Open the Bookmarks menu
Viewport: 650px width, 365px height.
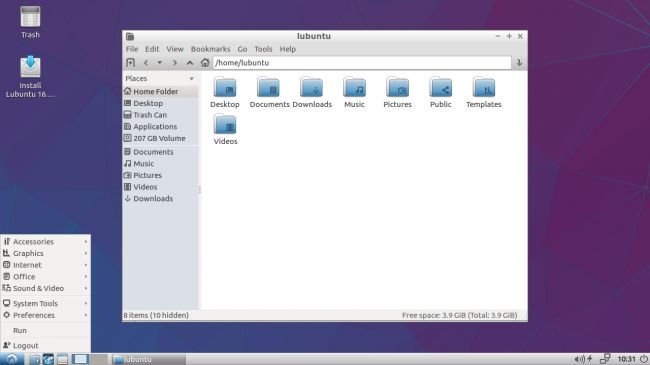point(210,49)
